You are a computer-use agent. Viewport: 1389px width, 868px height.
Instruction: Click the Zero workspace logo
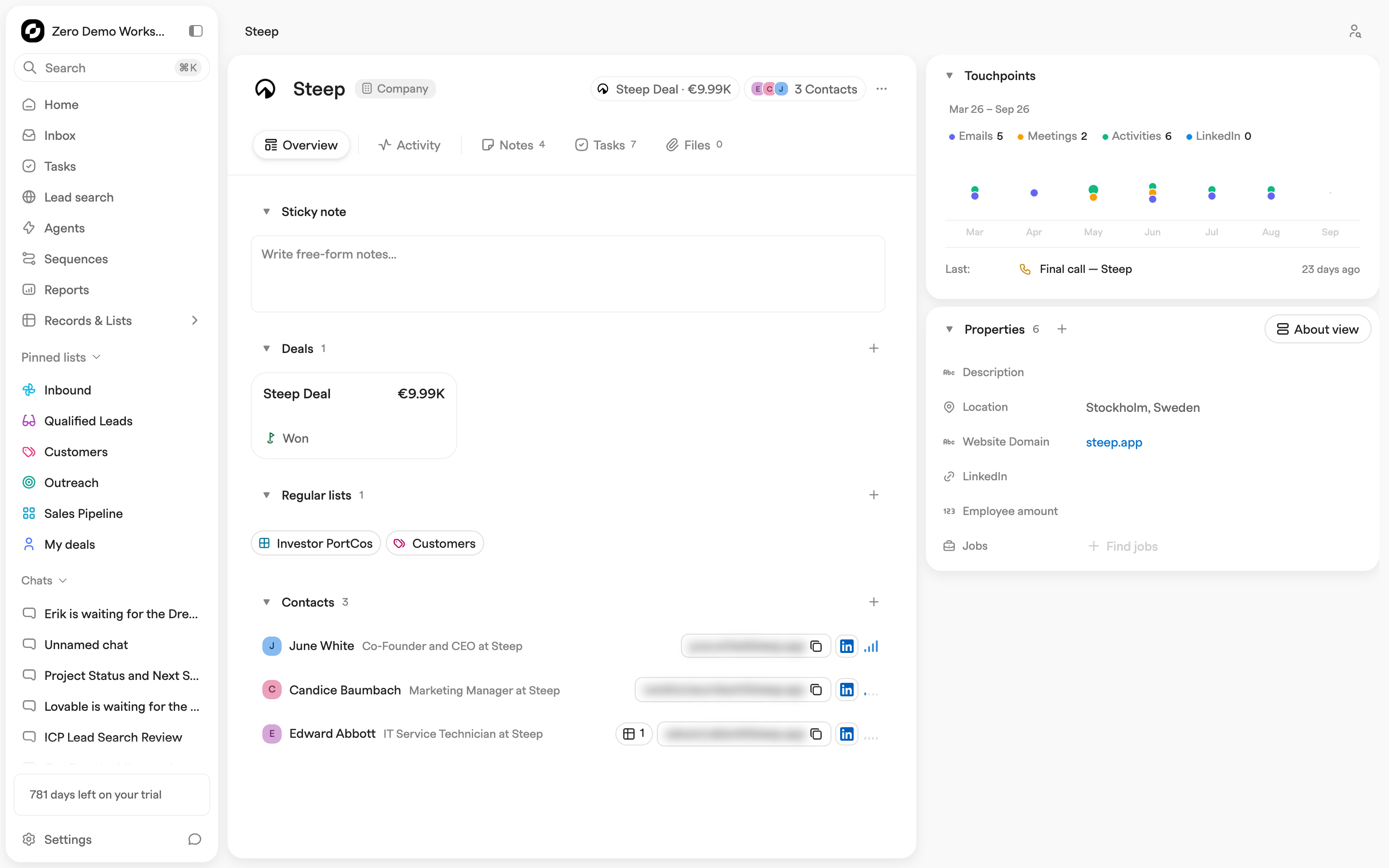point(33,31)
